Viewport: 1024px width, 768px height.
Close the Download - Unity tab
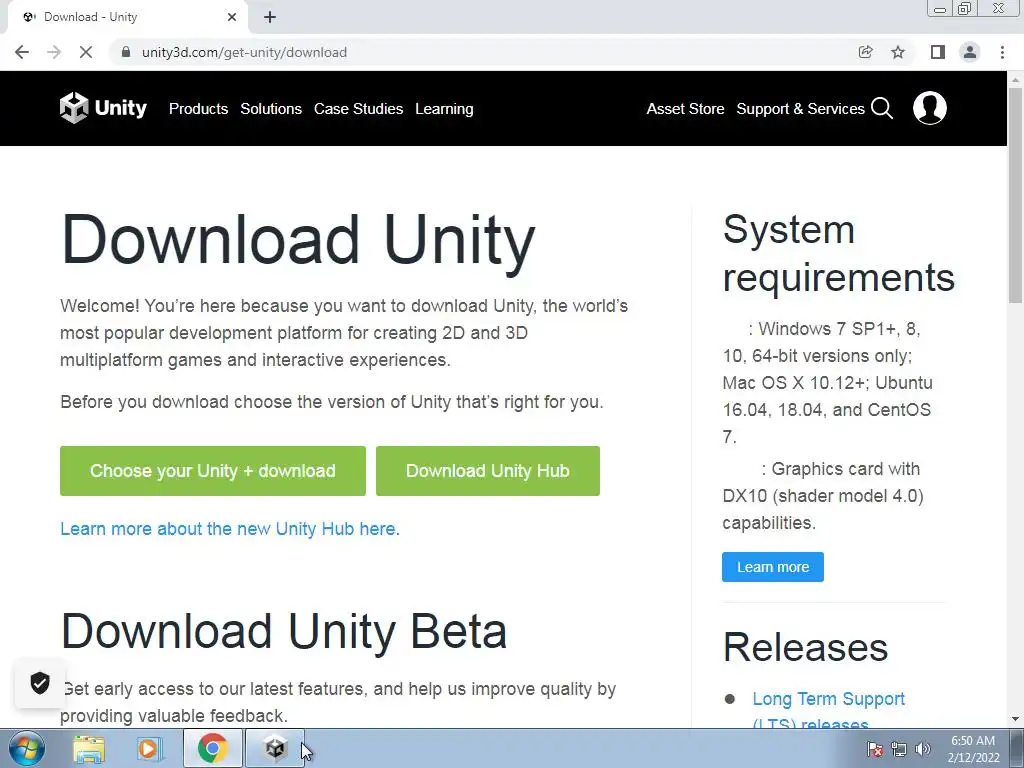click(232, 18)
